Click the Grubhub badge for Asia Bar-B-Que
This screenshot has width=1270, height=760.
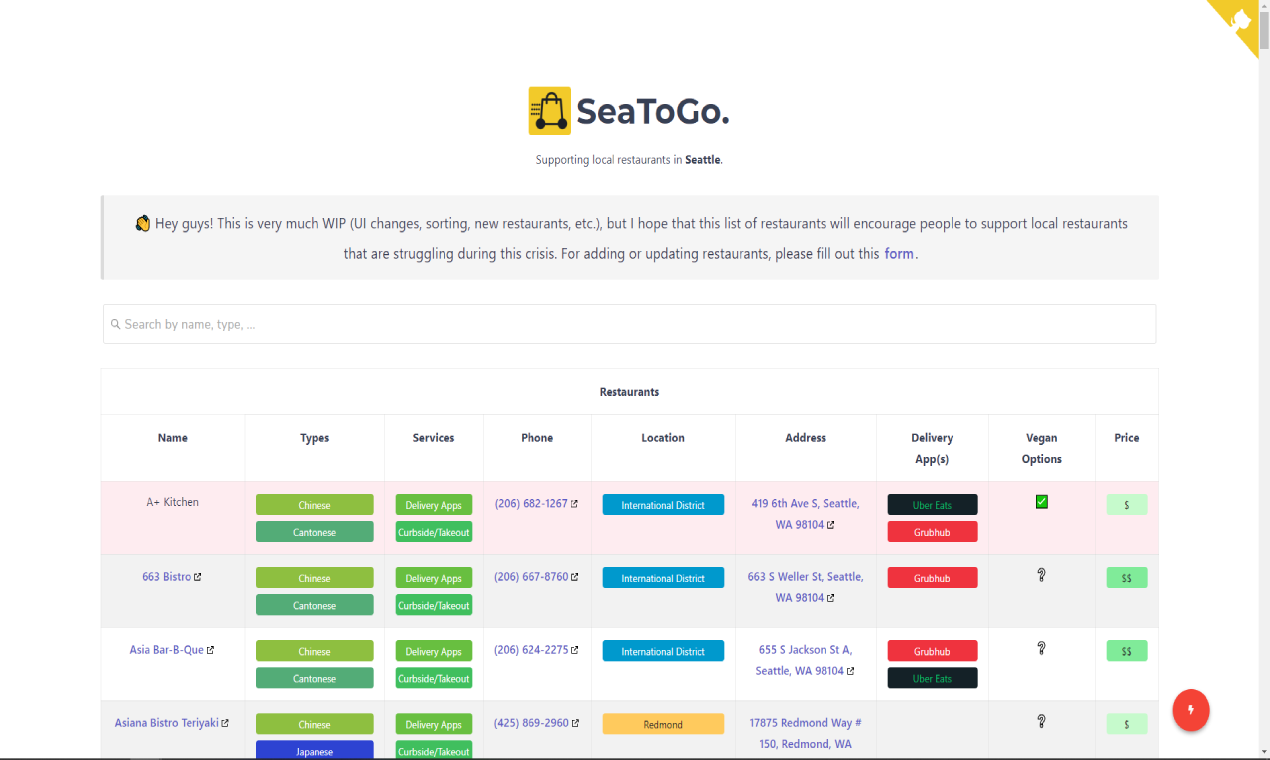point(931,650)
